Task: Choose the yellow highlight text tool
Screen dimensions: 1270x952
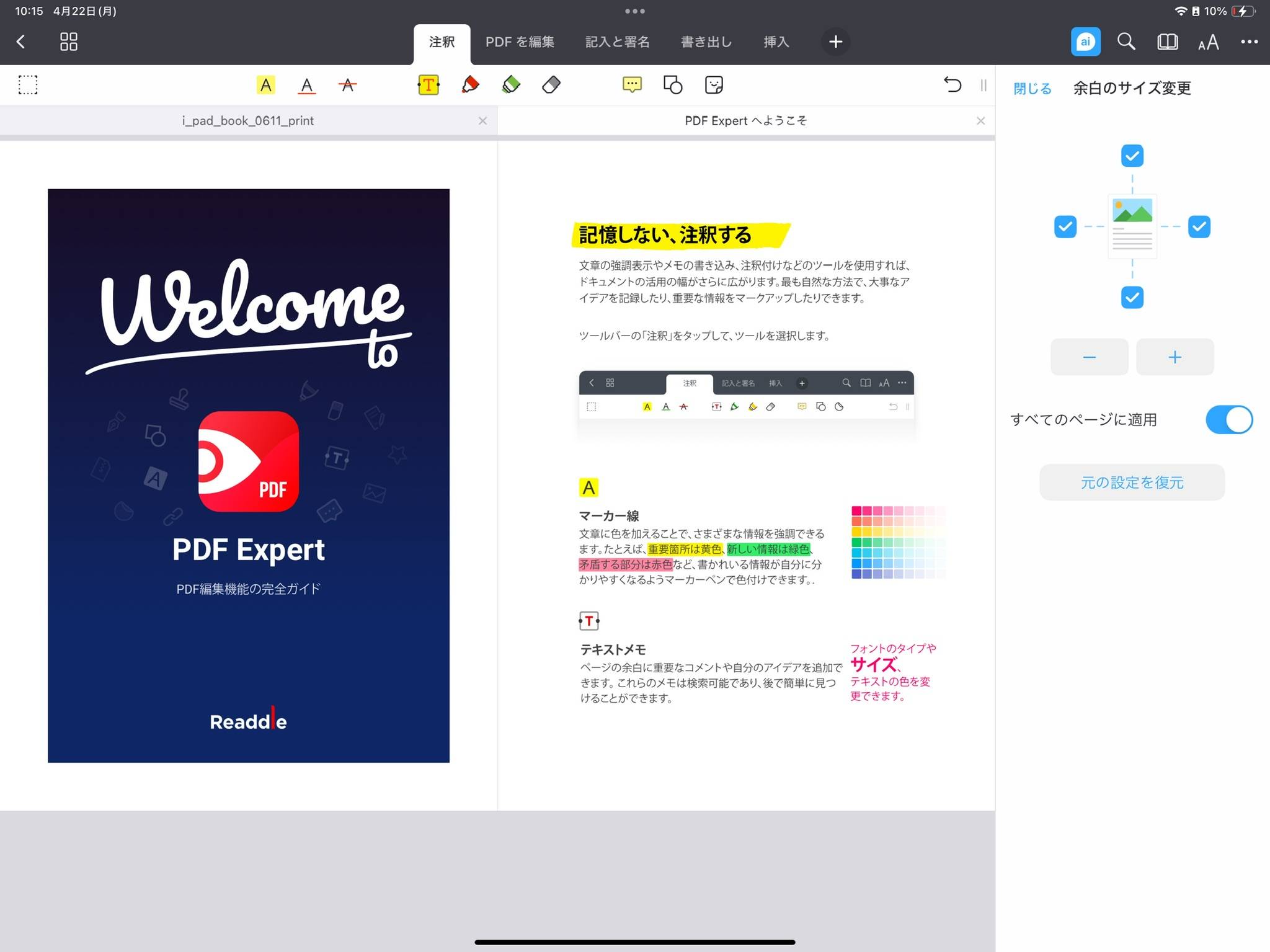Action: pyautogui.click(x=266, y=85)
